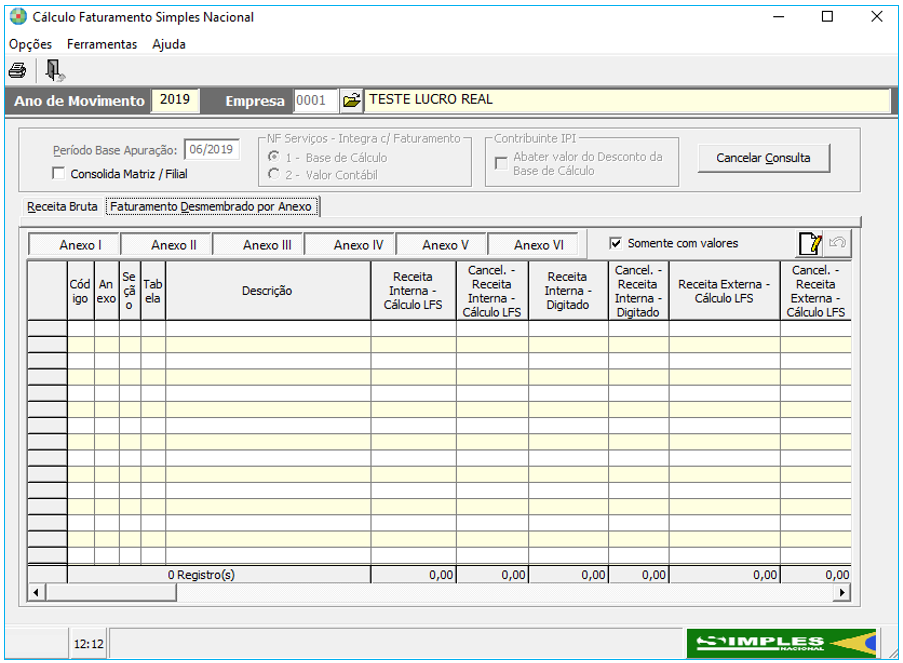Screen dimensions: 903x663
Task: Maximize the window
Action: (x=827, y=17)
